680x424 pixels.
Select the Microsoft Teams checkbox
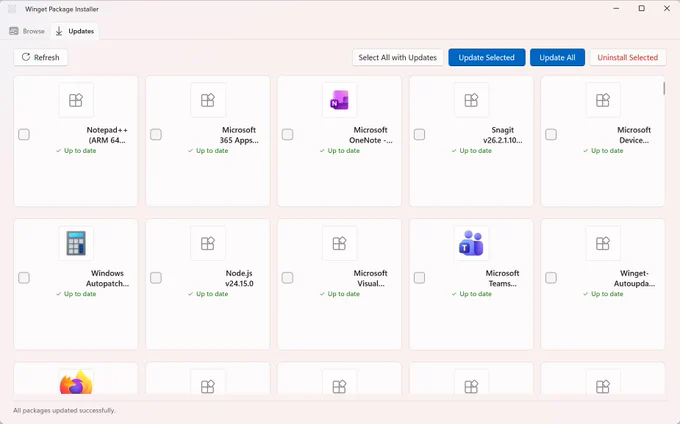coord(419,277)
